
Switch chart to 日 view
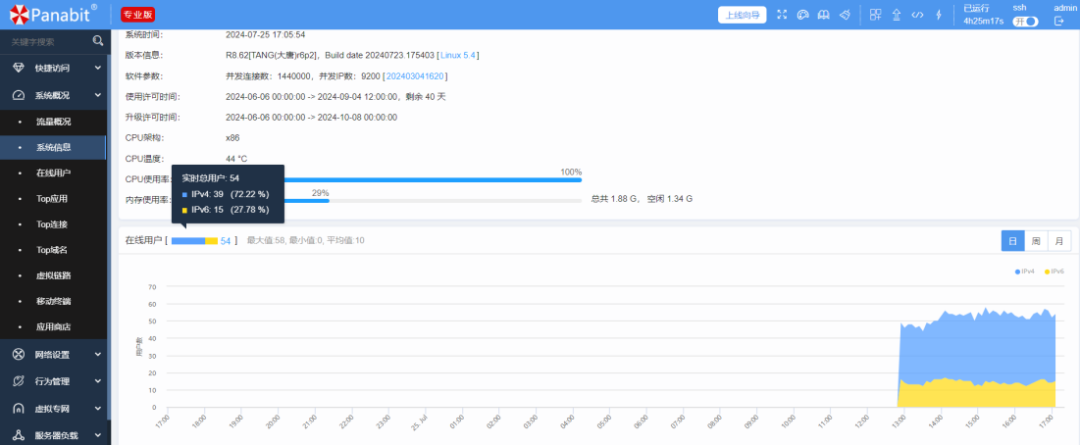click(1012, 241)
